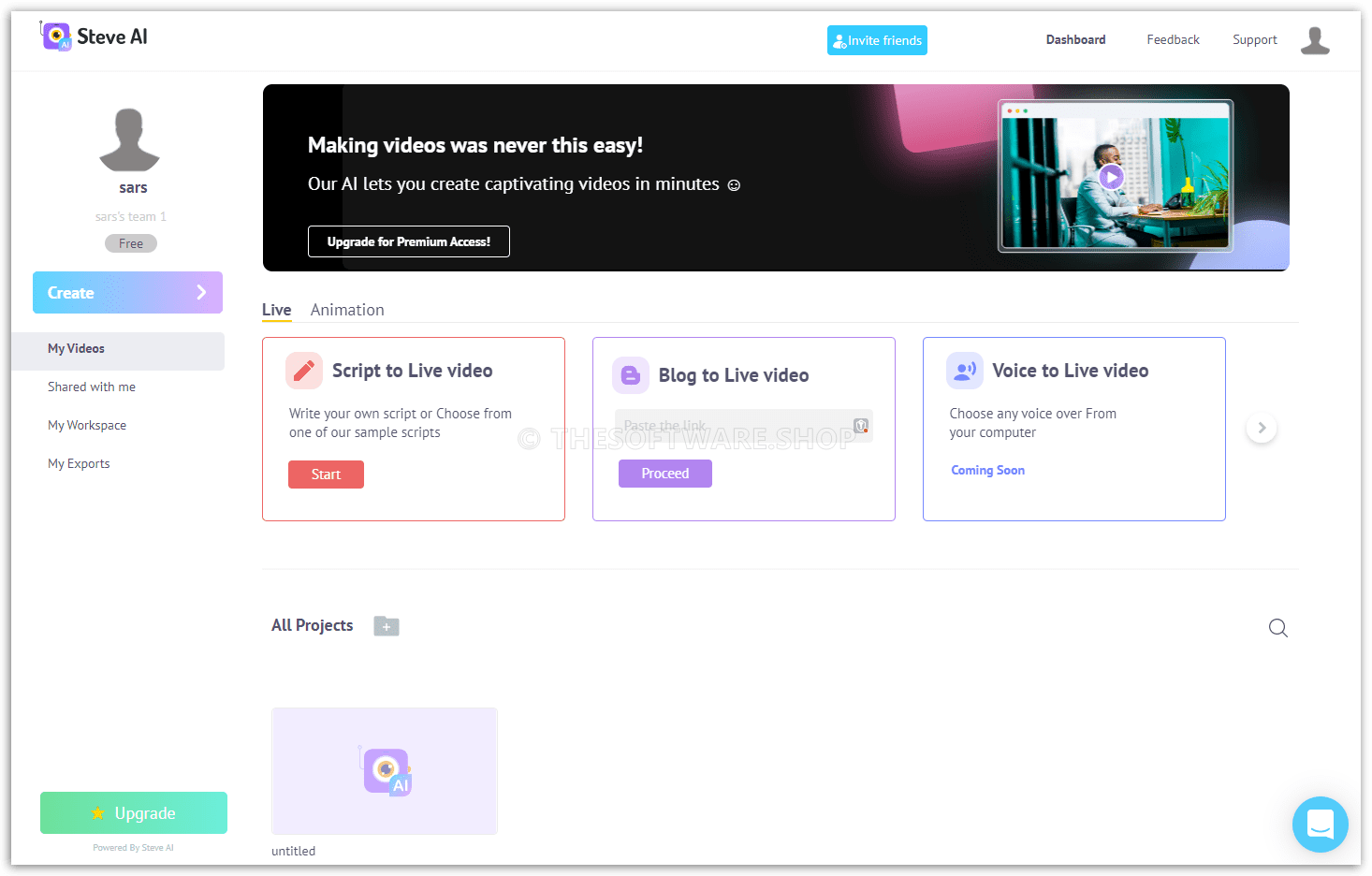
Task: Open Shared with me section
Action: pyautogui.click(x=92, y=387)
